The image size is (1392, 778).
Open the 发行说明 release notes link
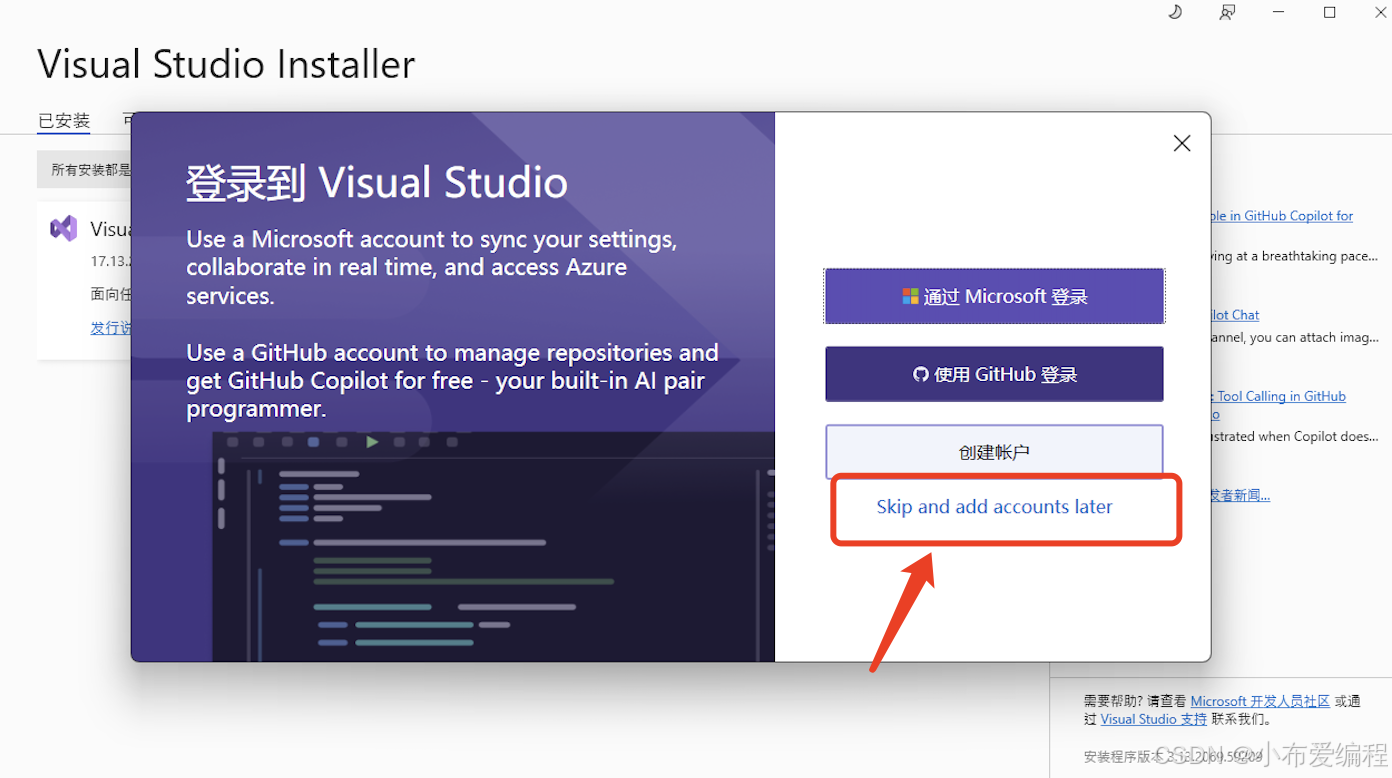click(x=111, y=328)
